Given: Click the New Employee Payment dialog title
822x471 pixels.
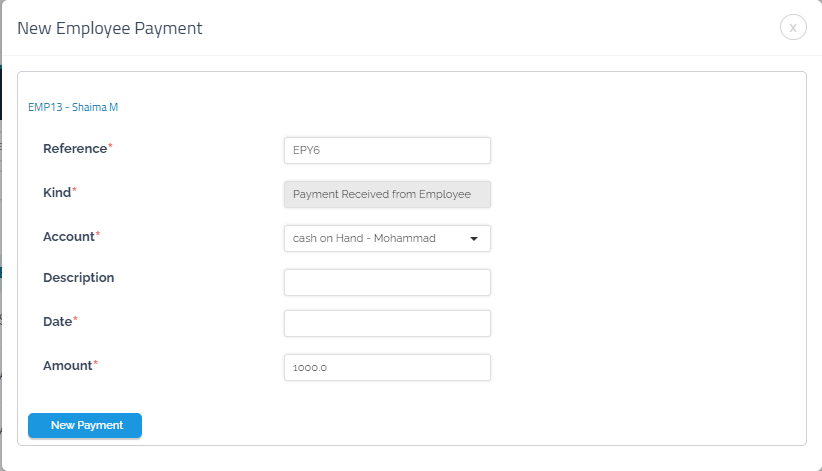Looking at the screenshot, I should pyautogui.click(x=110, y=28).
